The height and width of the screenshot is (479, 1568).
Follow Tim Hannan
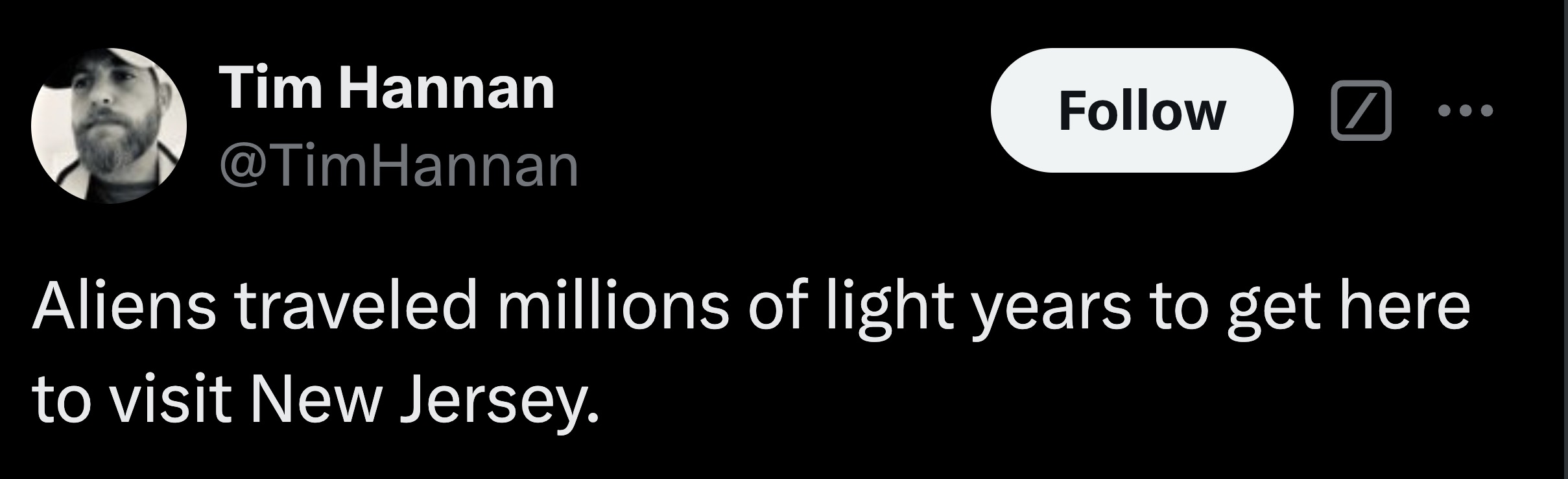[1141, 110]
